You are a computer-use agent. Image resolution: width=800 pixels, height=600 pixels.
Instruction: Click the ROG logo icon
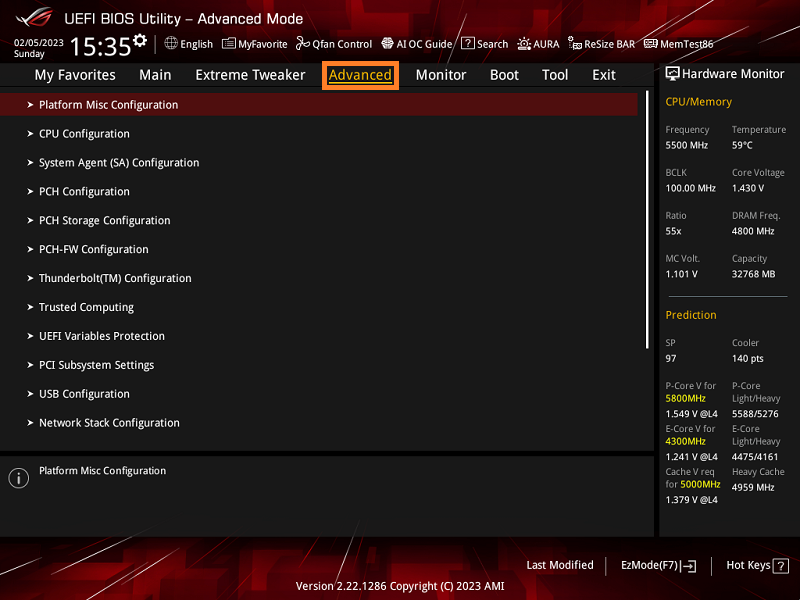click(x=34, y=17)
